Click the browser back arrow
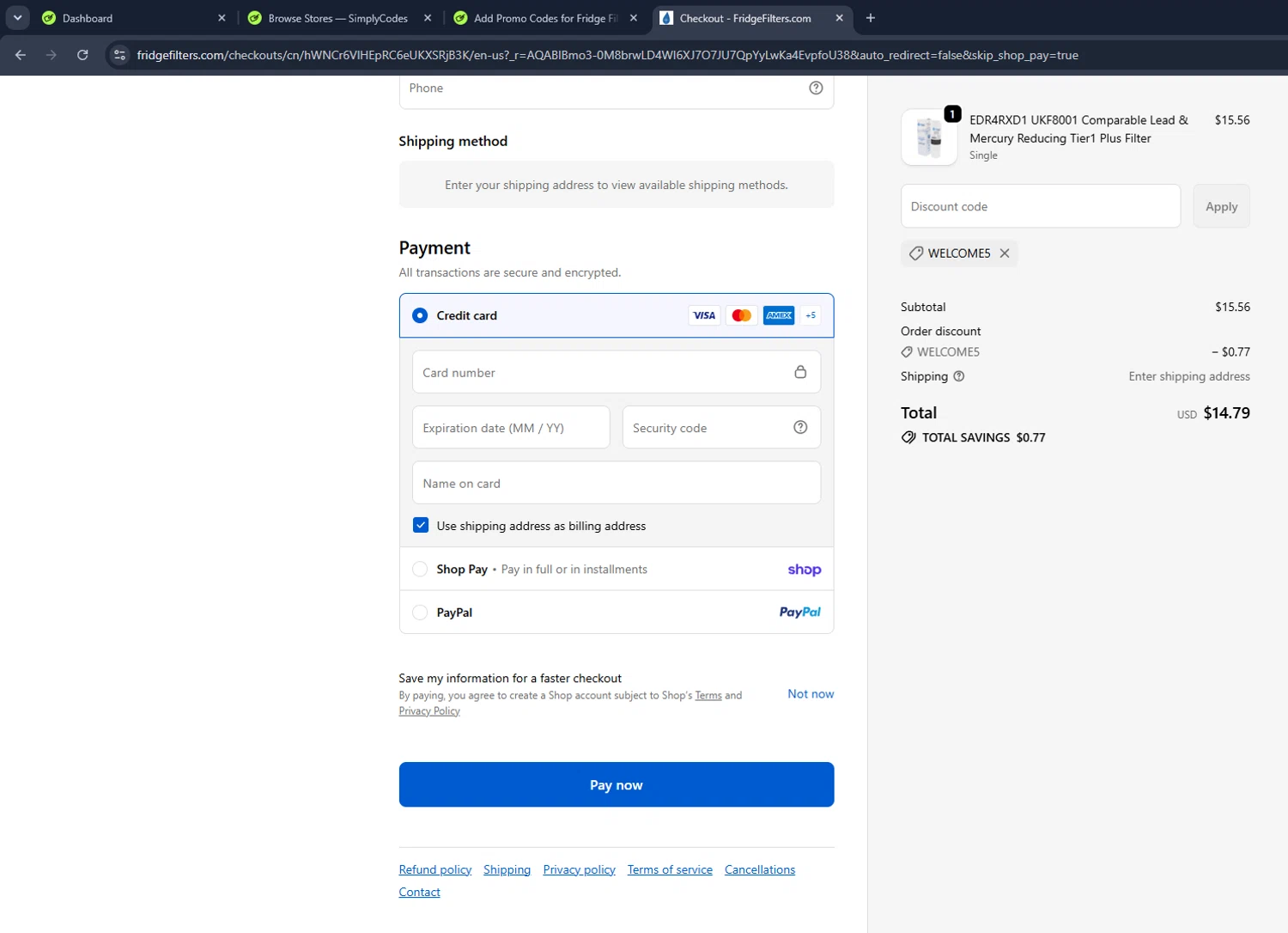This screenshot has width=1288, height=933. click(21, 55)
